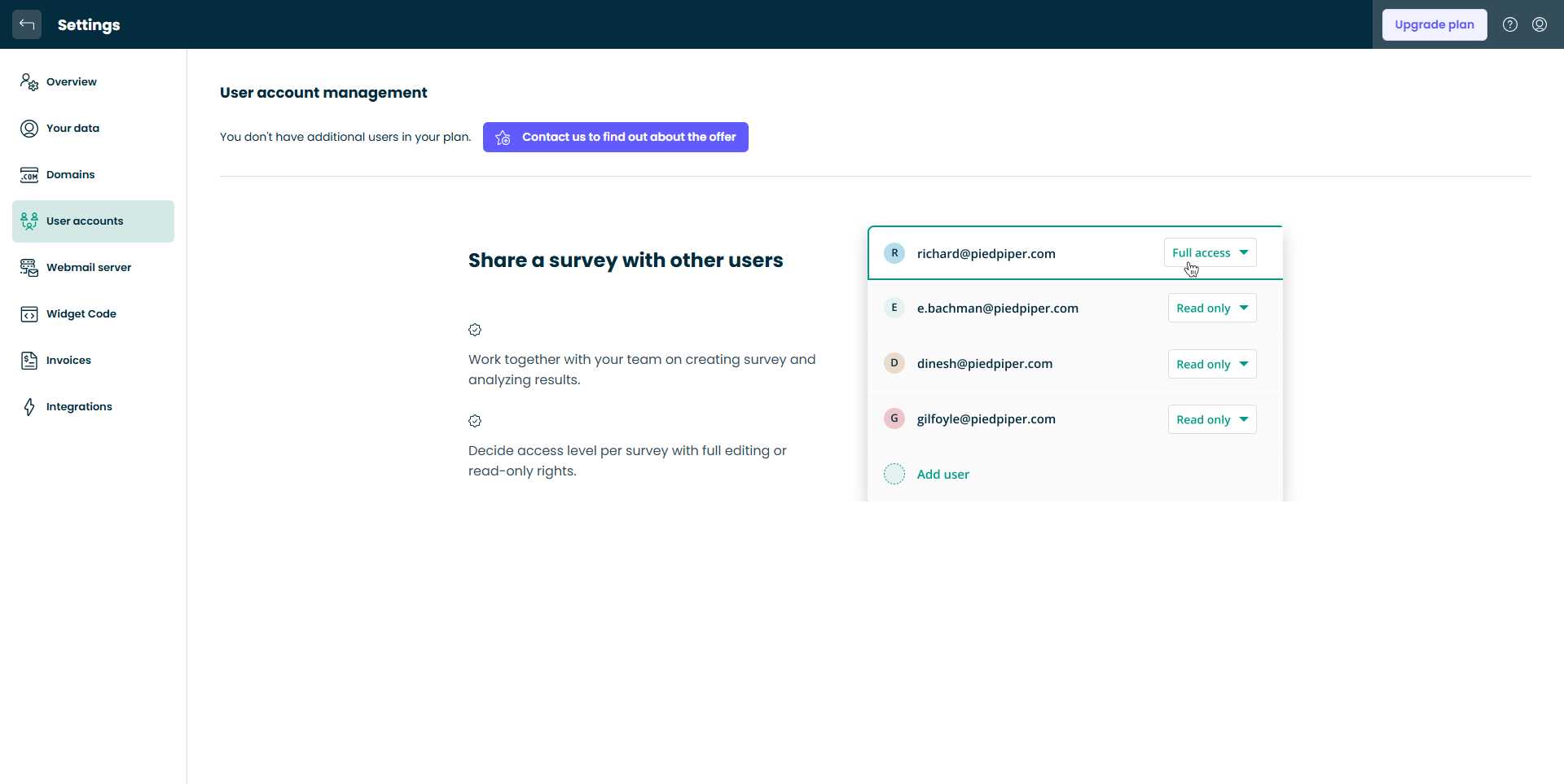Click the Integrations lightning bolt icon
Screen dimensions: 1564x784
coord(29,407)
